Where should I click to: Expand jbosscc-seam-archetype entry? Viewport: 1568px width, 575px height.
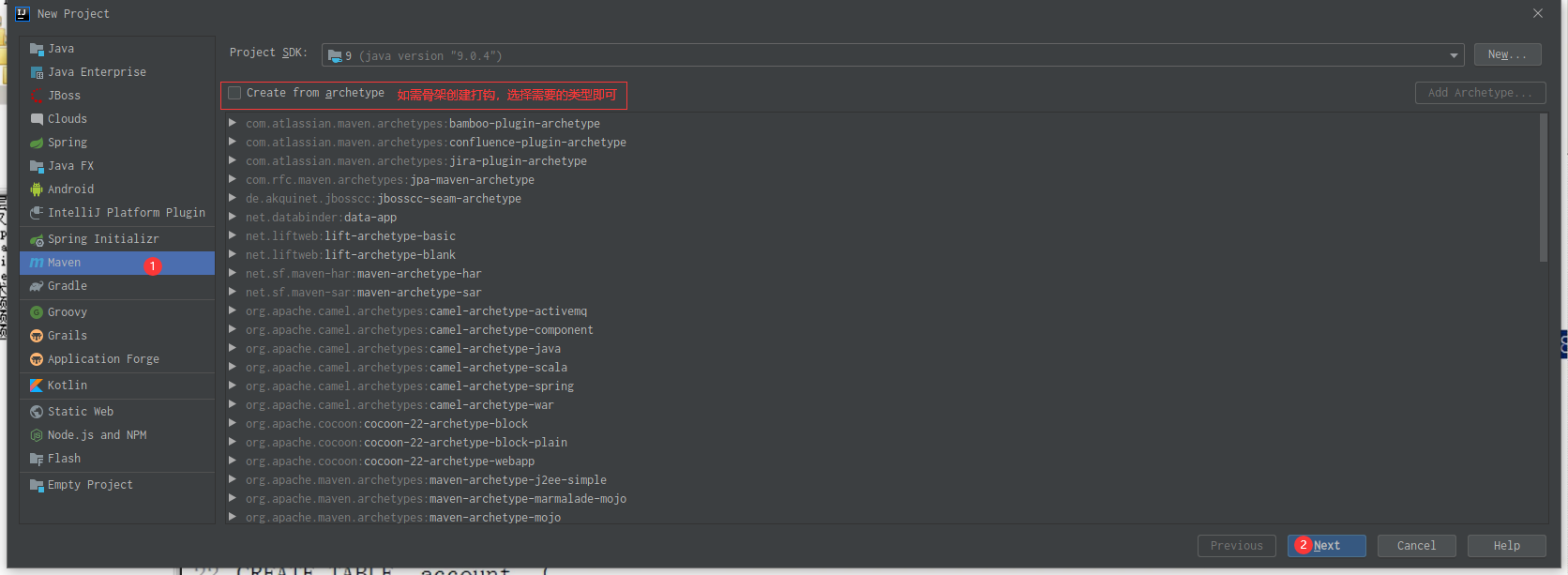point(232,198)
